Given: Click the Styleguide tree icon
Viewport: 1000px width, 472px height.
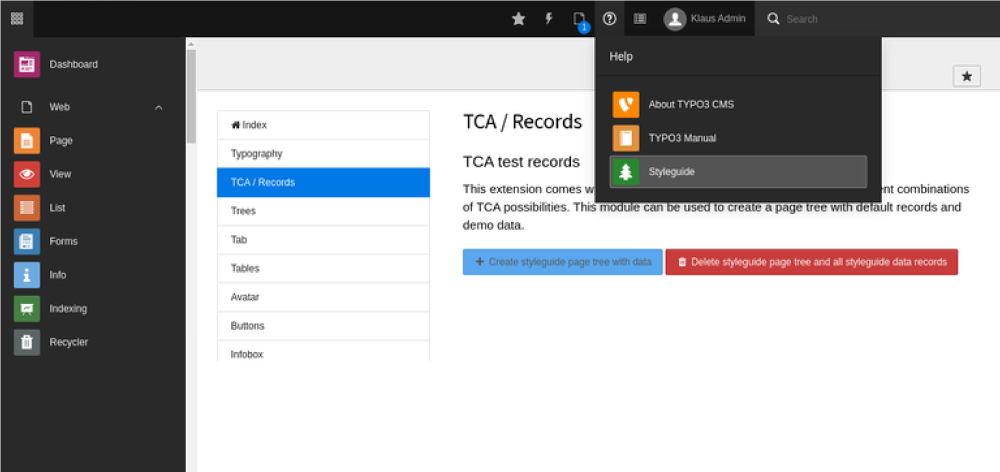Looking at the screenshot, I should click(626, 172).
